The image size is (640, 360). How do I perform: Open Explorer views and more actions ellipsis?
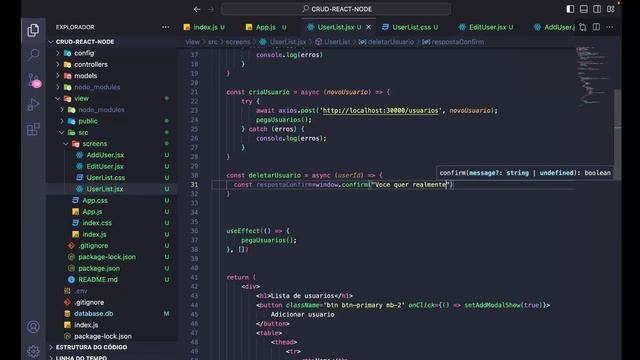coord(165,27)
